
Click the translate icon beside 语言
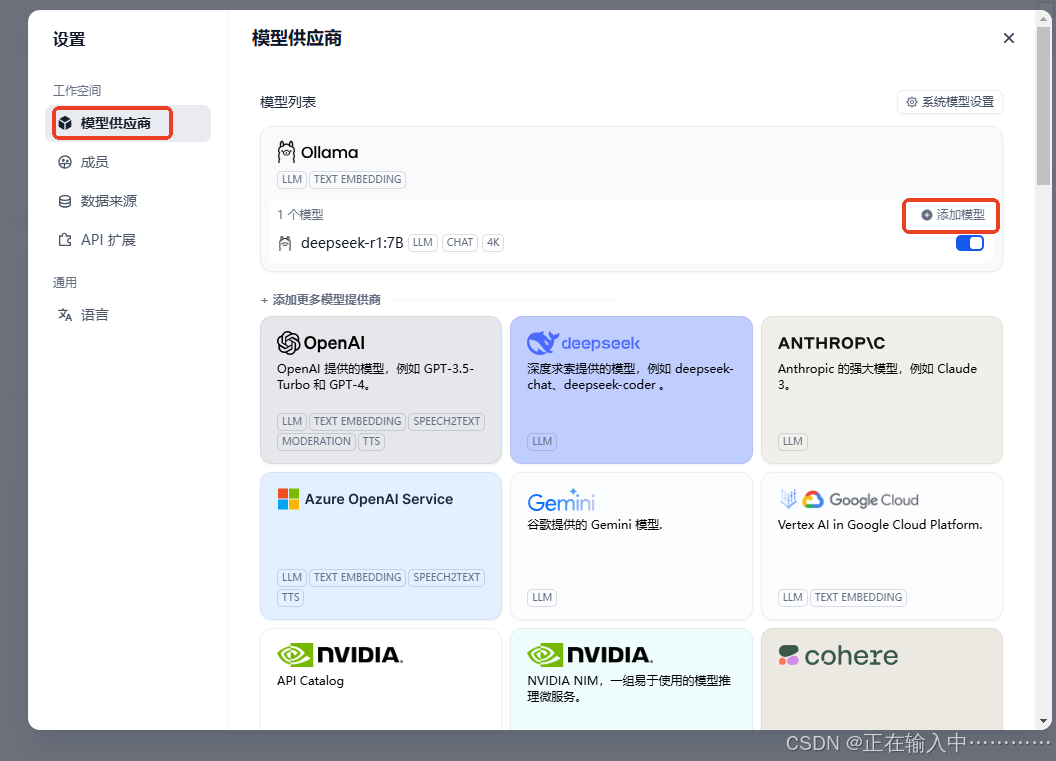[65, 315]
